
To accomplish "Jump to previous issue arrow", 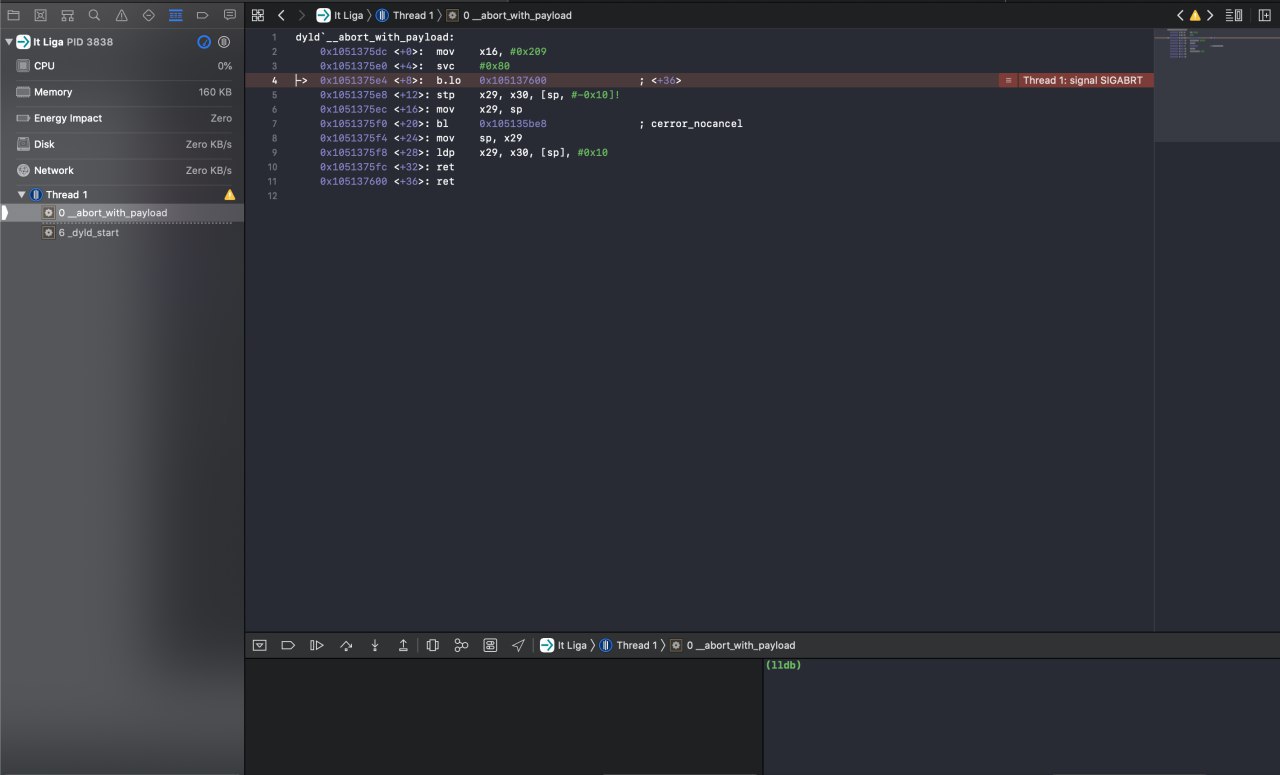I will tap(1181, 16).
